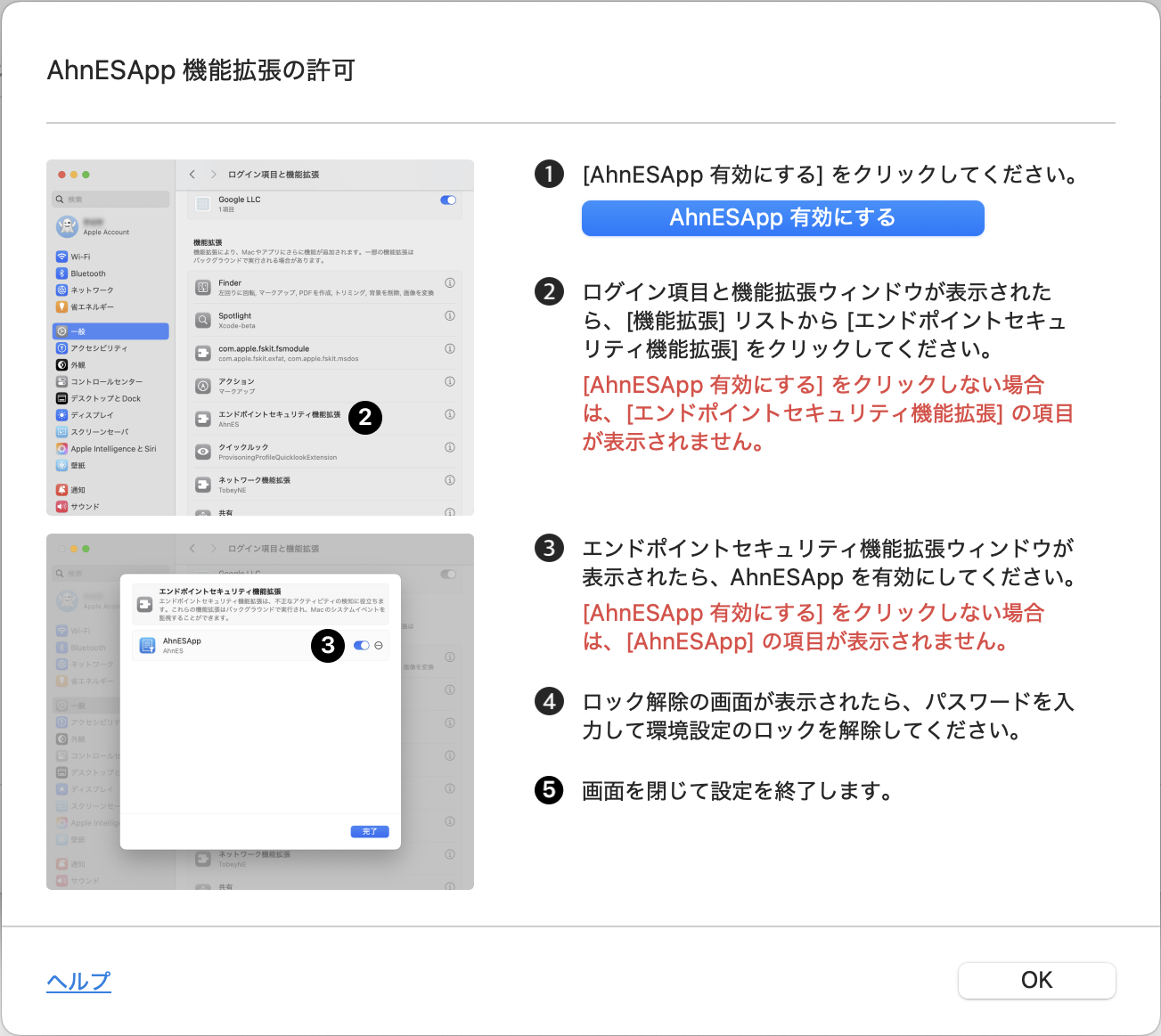Click back chevron in upper illustration header
Screen dimensions: 1161x1036
192,175
